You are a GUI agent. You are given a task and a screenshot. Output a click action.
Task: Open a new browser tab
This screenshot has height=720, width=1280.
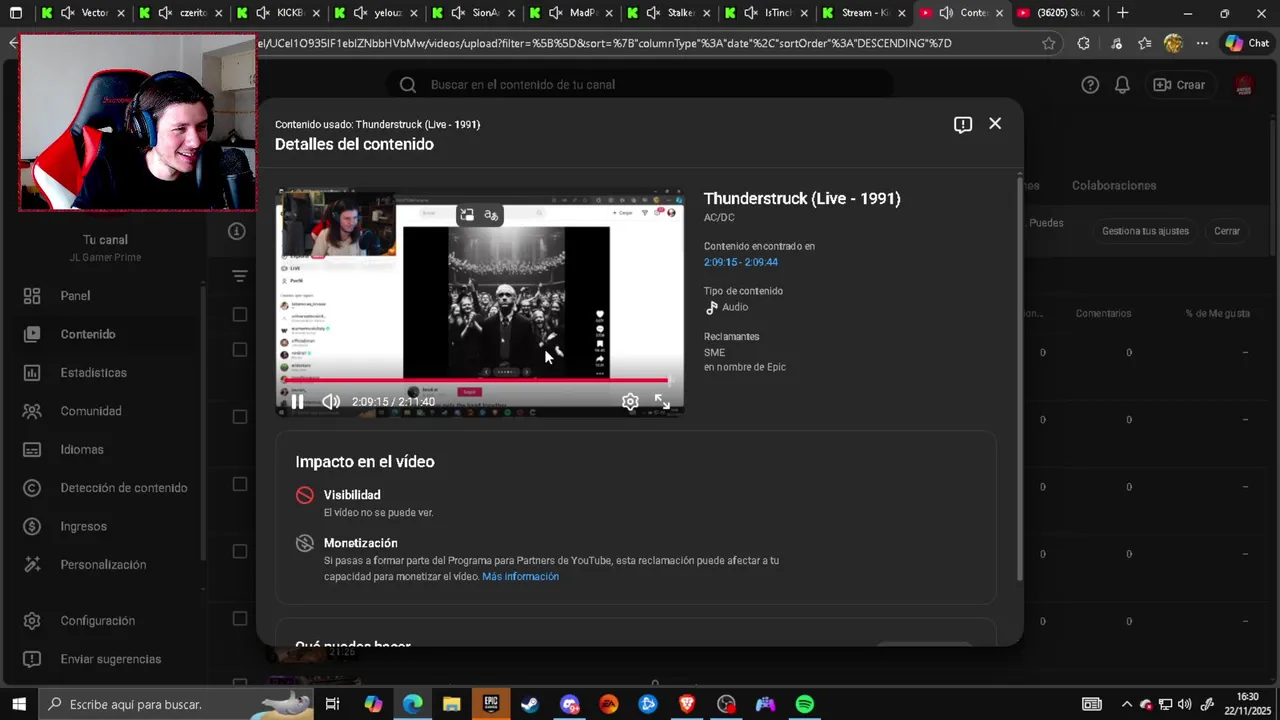coord(1122,13)
